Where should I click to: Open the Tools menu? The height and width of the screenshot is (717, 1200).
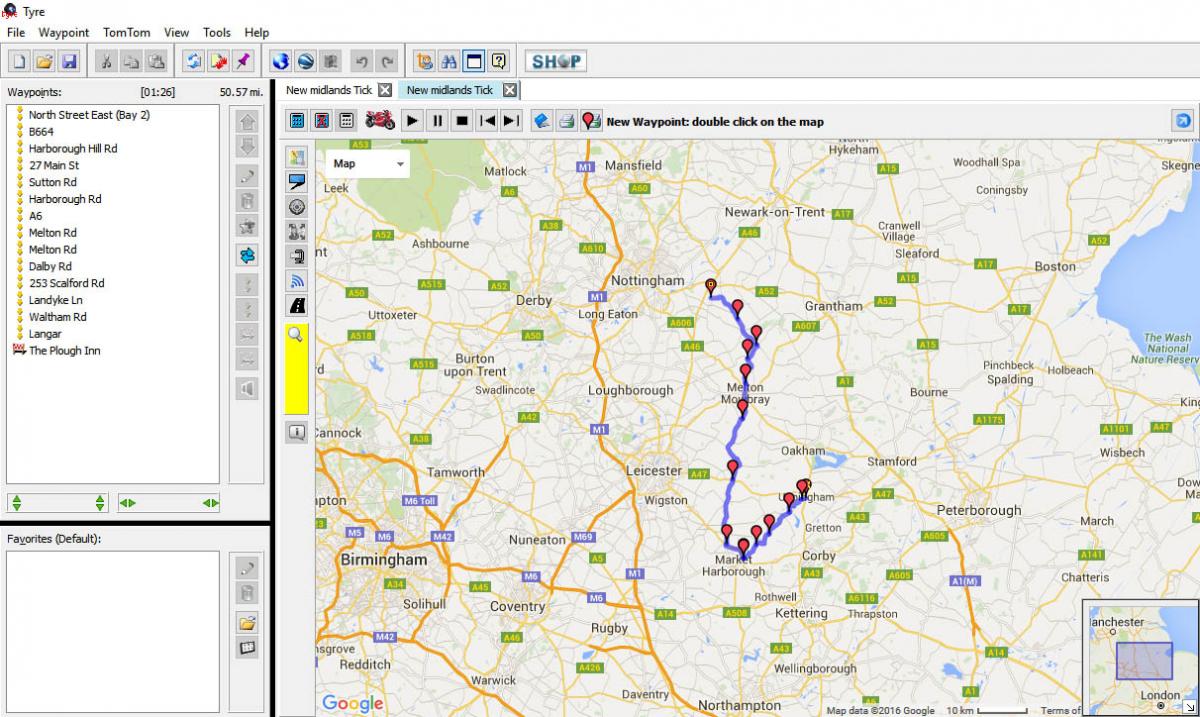pyautogui.click(x=217, y=32)
